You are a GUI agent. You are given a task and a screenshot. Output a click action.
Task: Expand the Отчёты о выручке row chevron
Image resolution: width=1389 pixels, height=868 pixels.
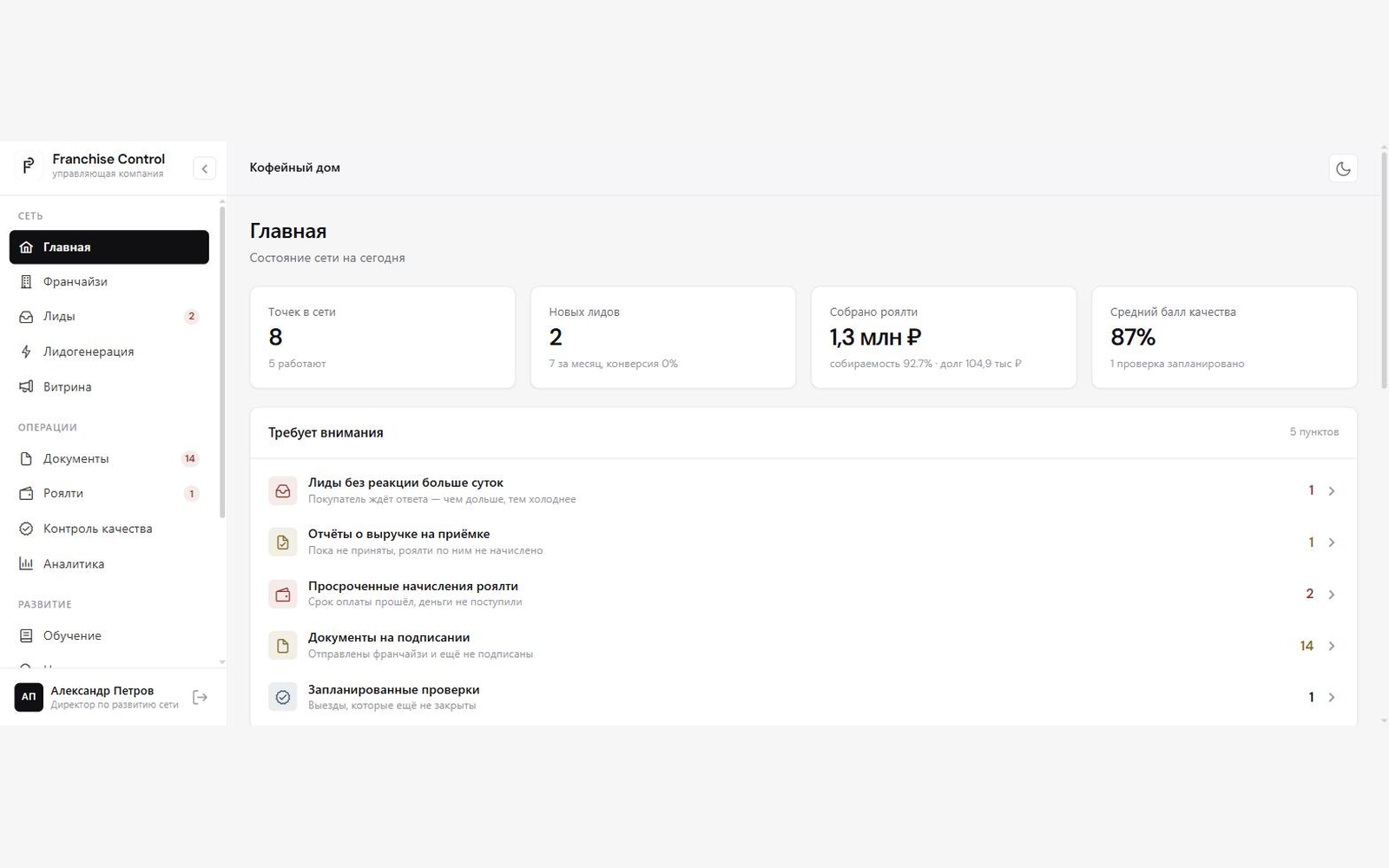click(x=1332, y=542)
